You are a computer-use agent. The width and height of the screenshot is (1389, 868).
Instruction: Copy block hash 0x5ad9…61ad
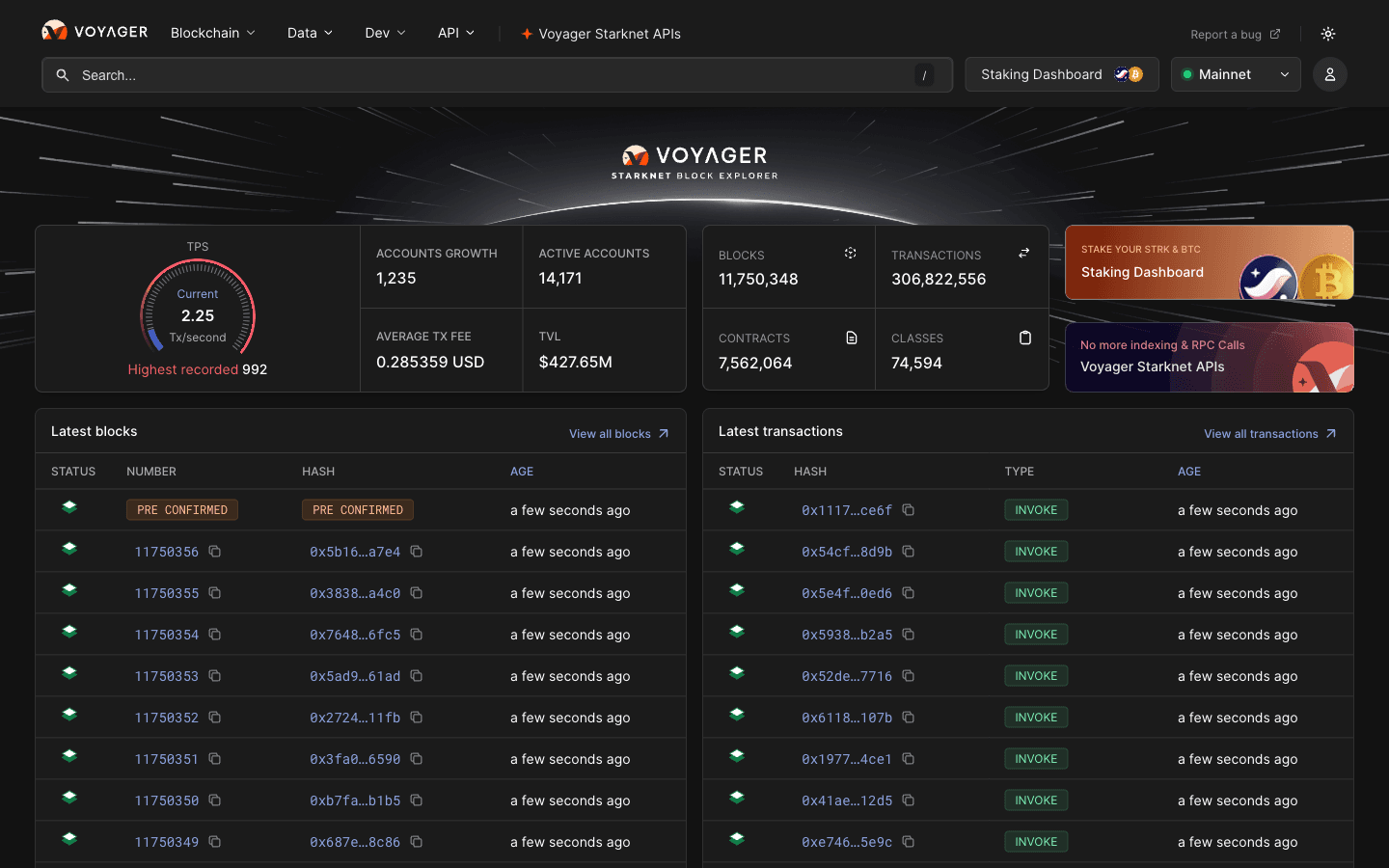(417, 676)
